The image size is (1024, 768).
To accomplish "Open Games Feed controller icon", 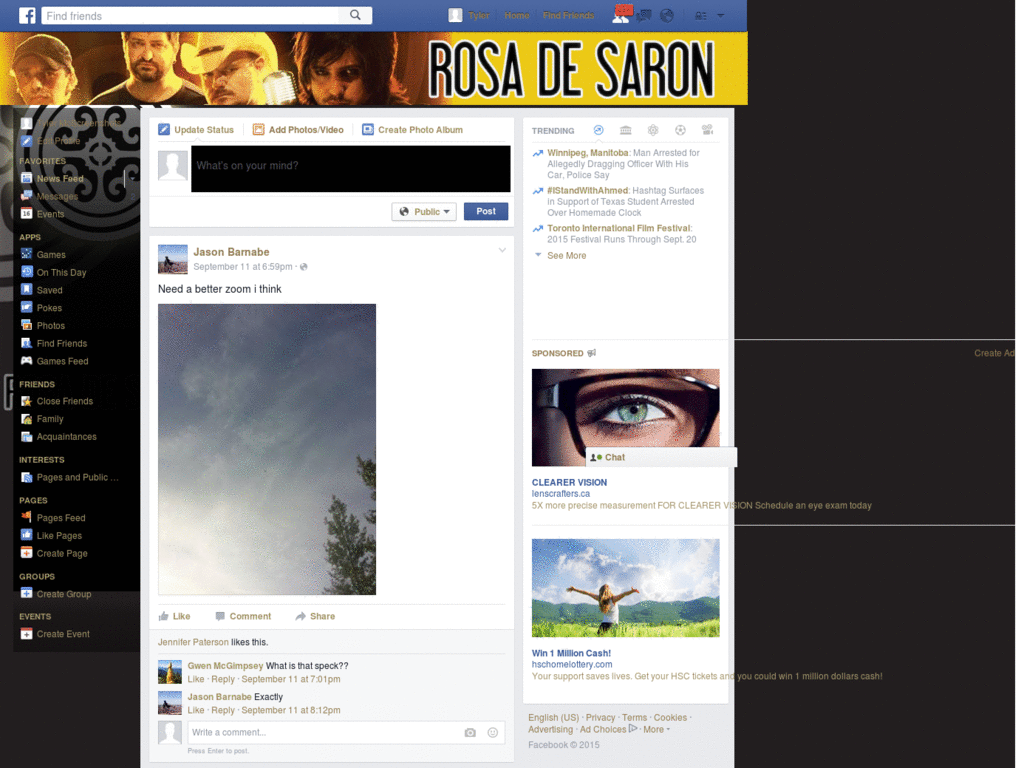I will pos(27,360).
